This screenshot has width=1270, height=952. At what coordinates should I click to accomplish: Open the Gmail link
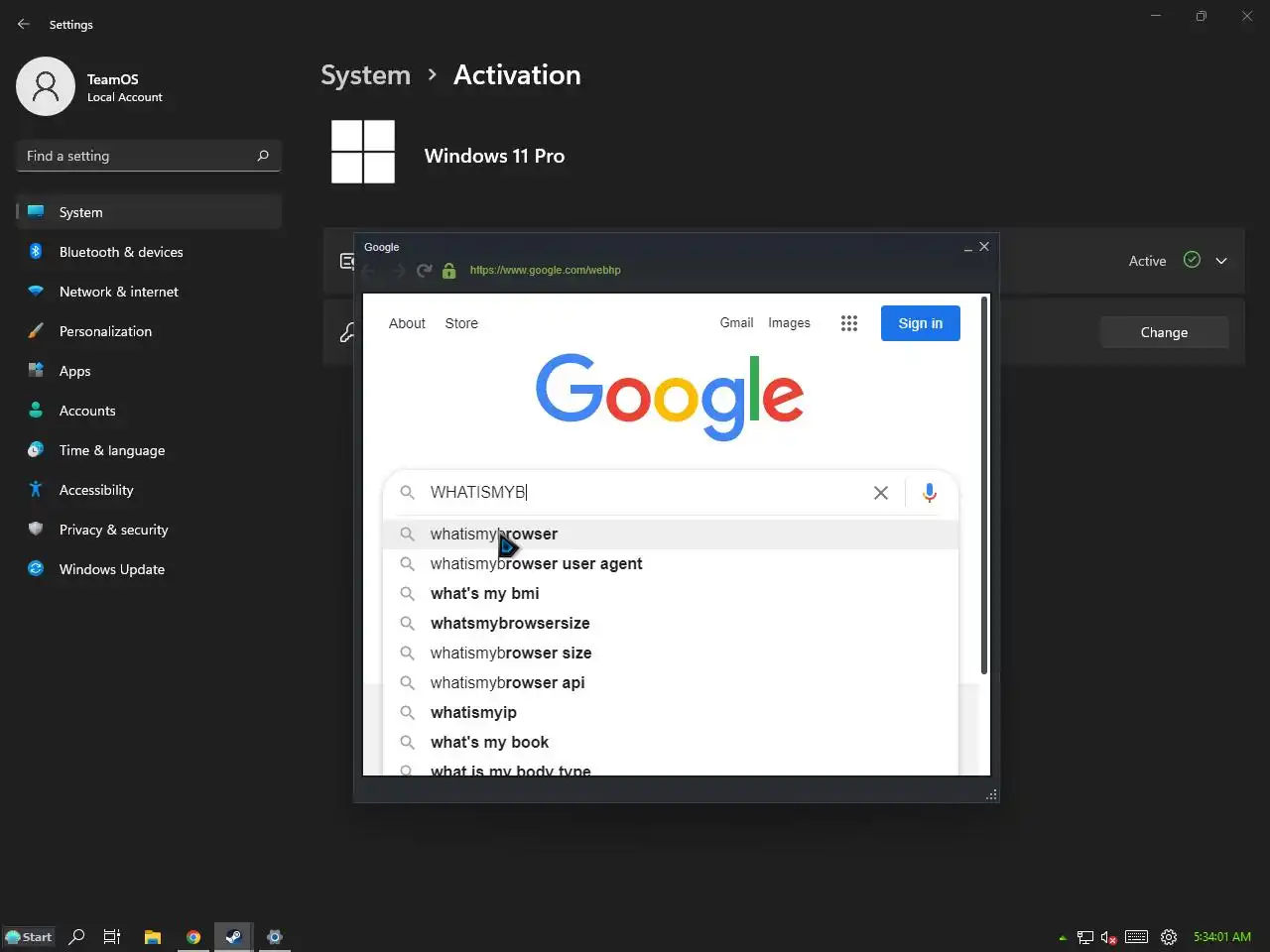(x=736, y=323)
